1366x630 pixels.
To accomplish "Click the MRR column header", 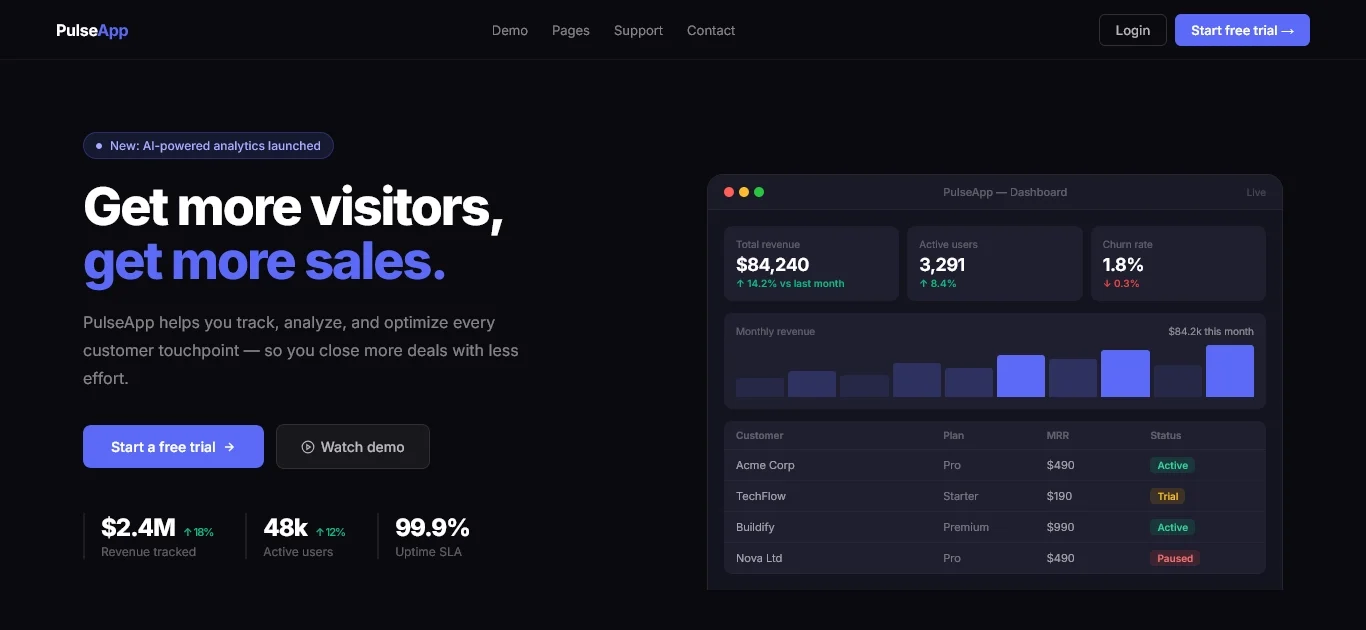I will click(x=1058, y=435).
